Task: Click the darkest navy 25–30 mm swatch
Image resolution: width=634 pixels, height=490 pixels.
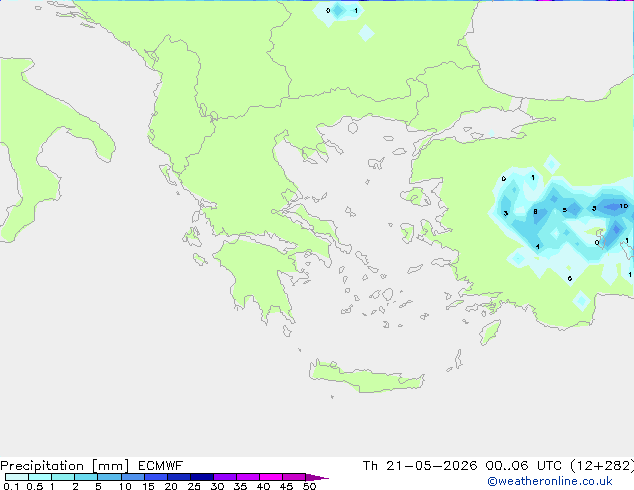Action: pyautogui.click(x=202, y=477)
